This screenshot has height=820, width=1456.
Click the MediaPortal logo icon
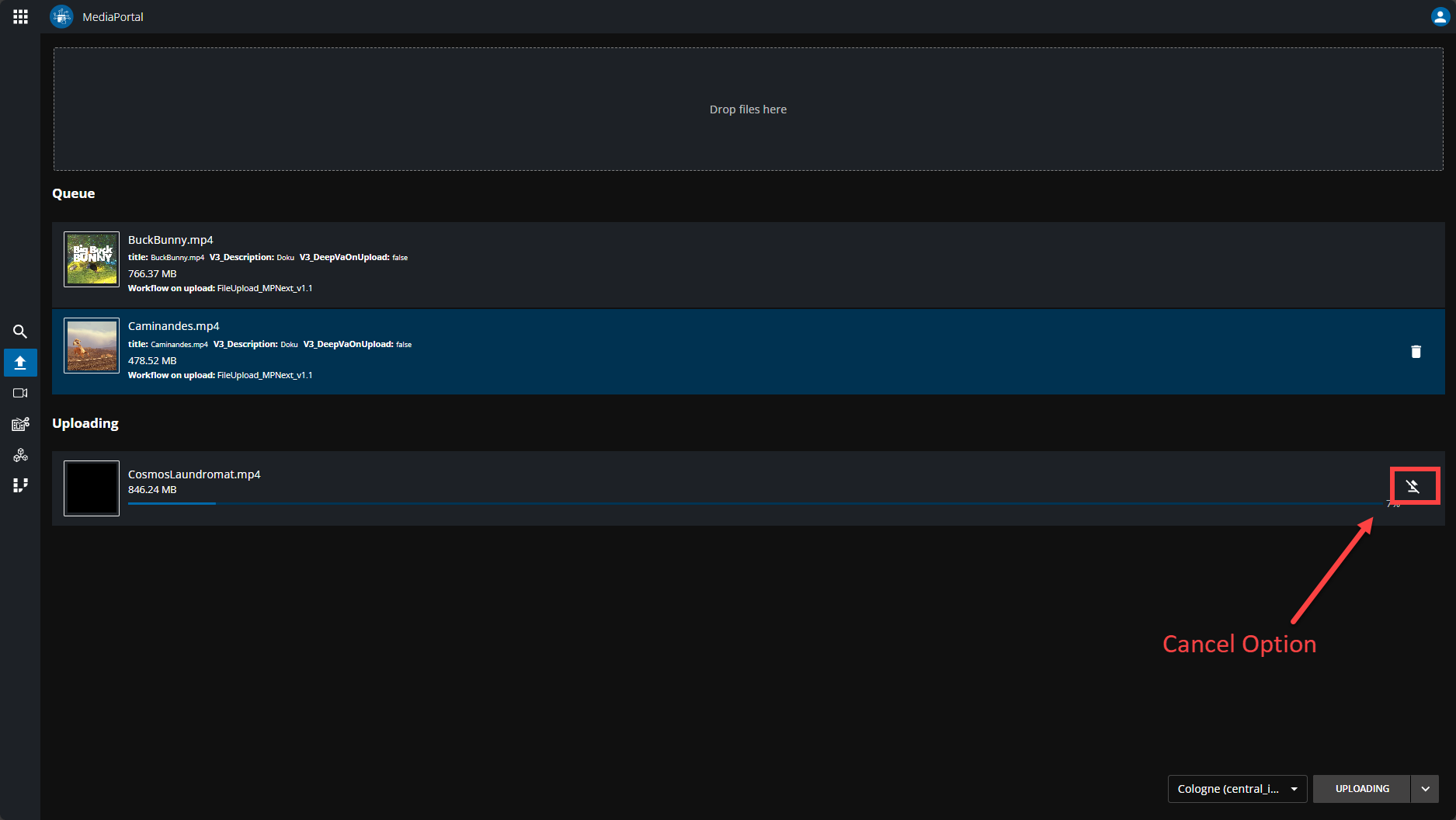click(61, 16)
